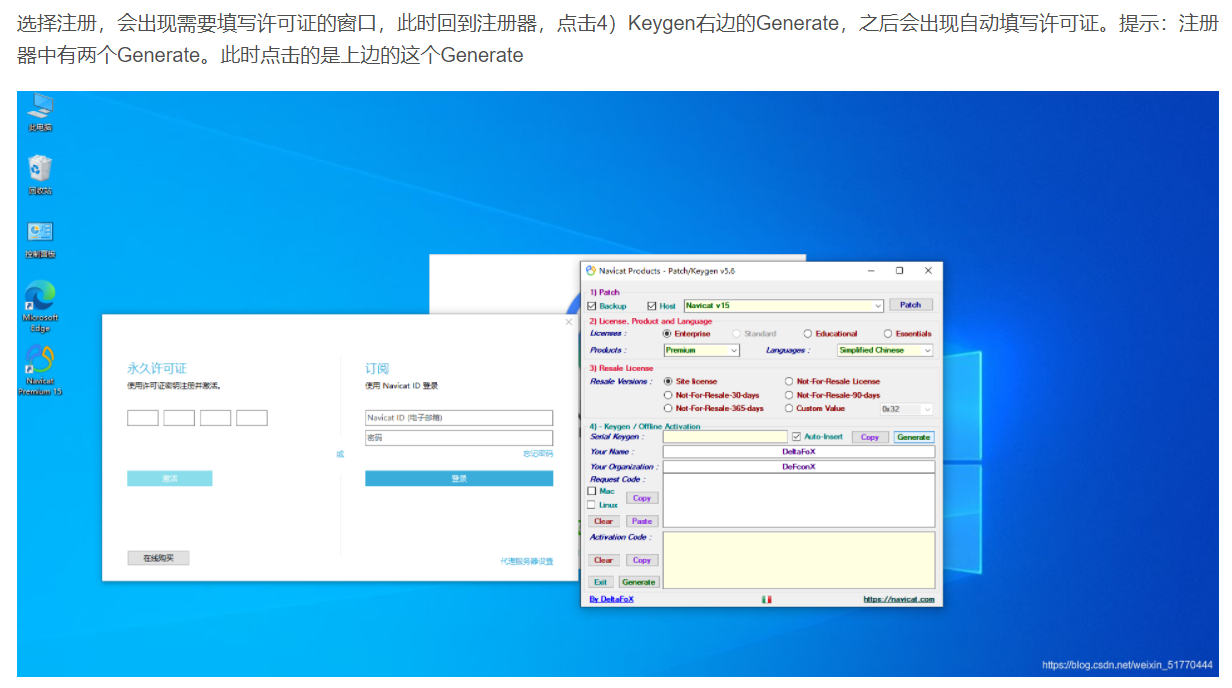Image resolution: width=1232 pixels, height=688 pixels.
Task: Open the Control Panel desktop icon
Action: click(40, 239)
